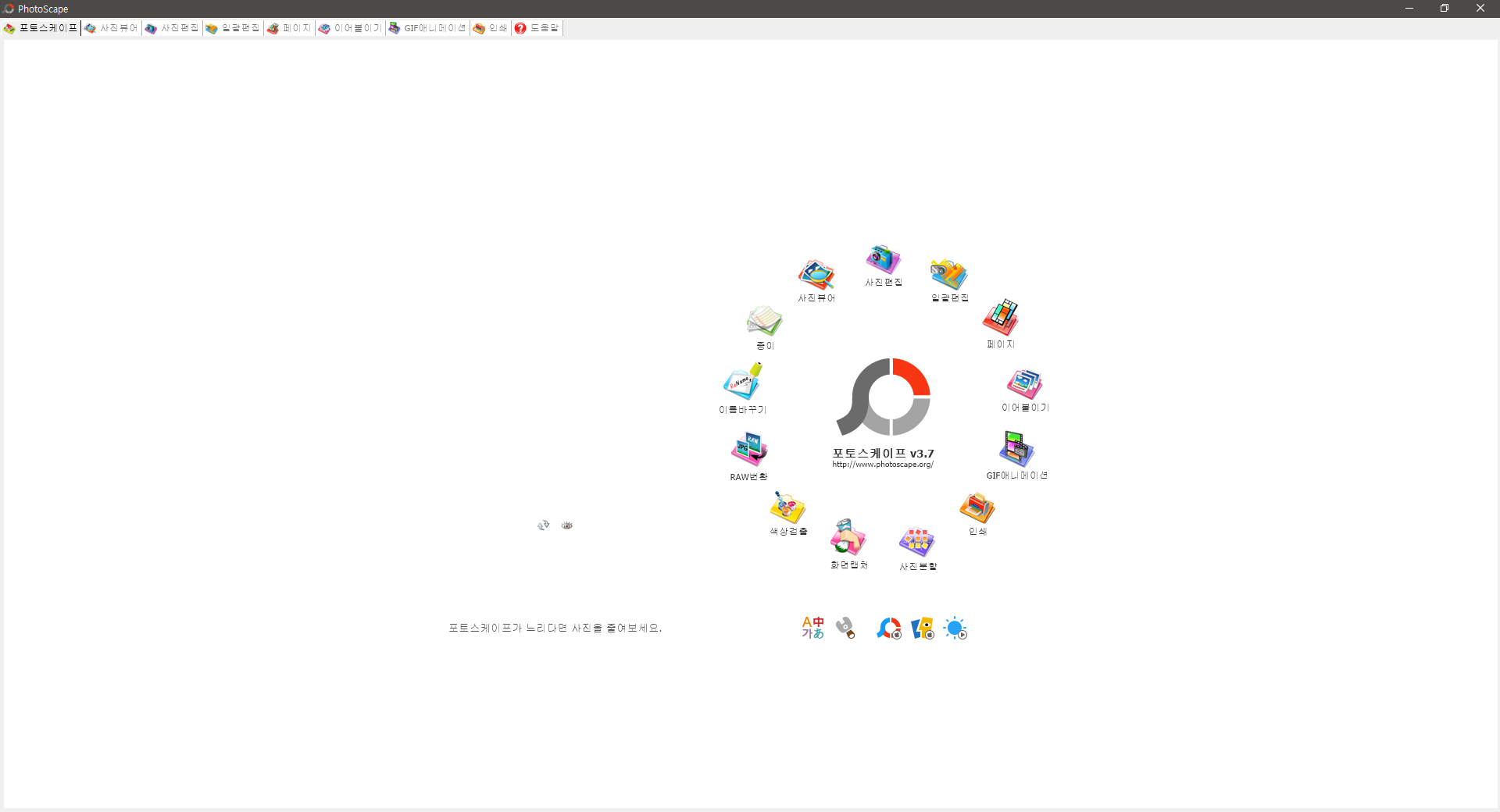Switch to the 페이지 tab
1500x812 pixels.
(x=289, y=28)
